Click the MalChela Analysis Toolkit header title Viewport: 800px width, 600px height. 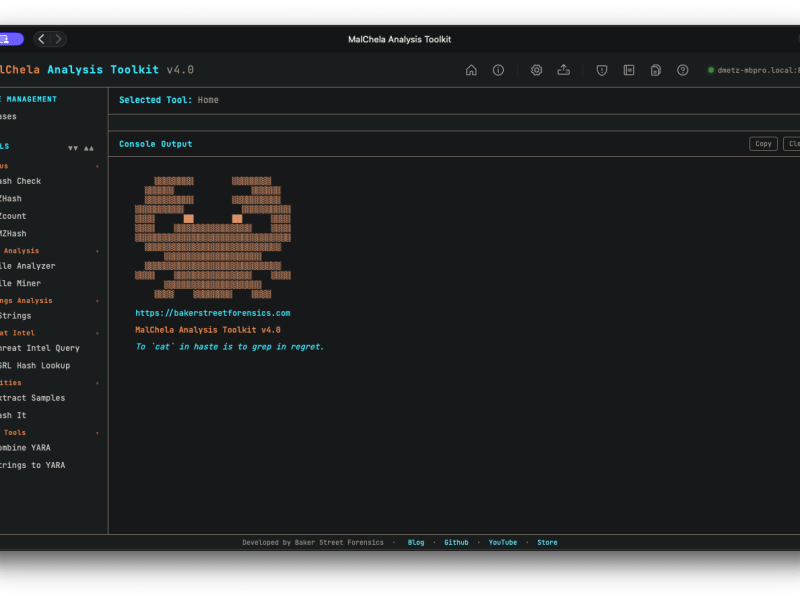[x=80, y=69]
